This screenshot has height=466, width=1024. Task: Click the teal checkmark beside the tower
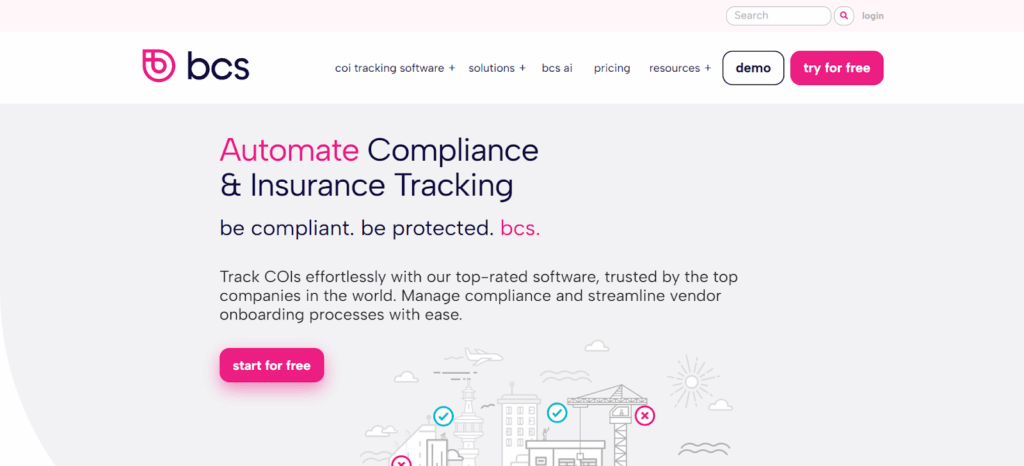tap(443, 415)
